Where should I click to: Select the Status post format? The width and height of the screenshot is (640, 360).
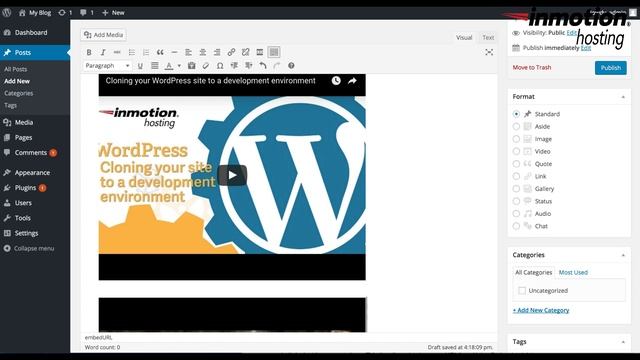(x=516, y=201)
